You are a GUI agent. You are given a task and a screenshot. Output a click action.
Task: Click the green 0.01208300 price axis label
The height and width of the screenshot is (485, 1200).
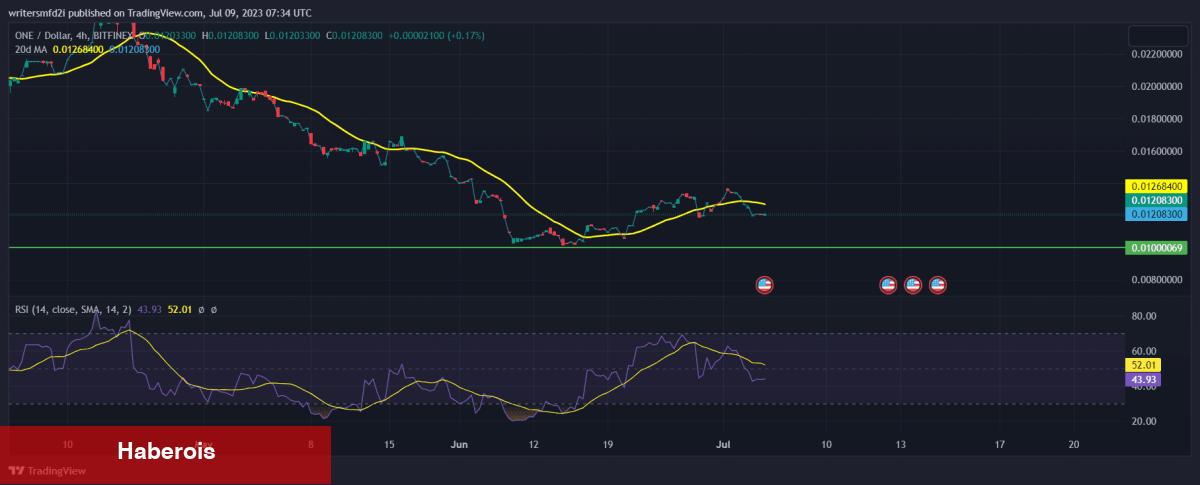1157,200
